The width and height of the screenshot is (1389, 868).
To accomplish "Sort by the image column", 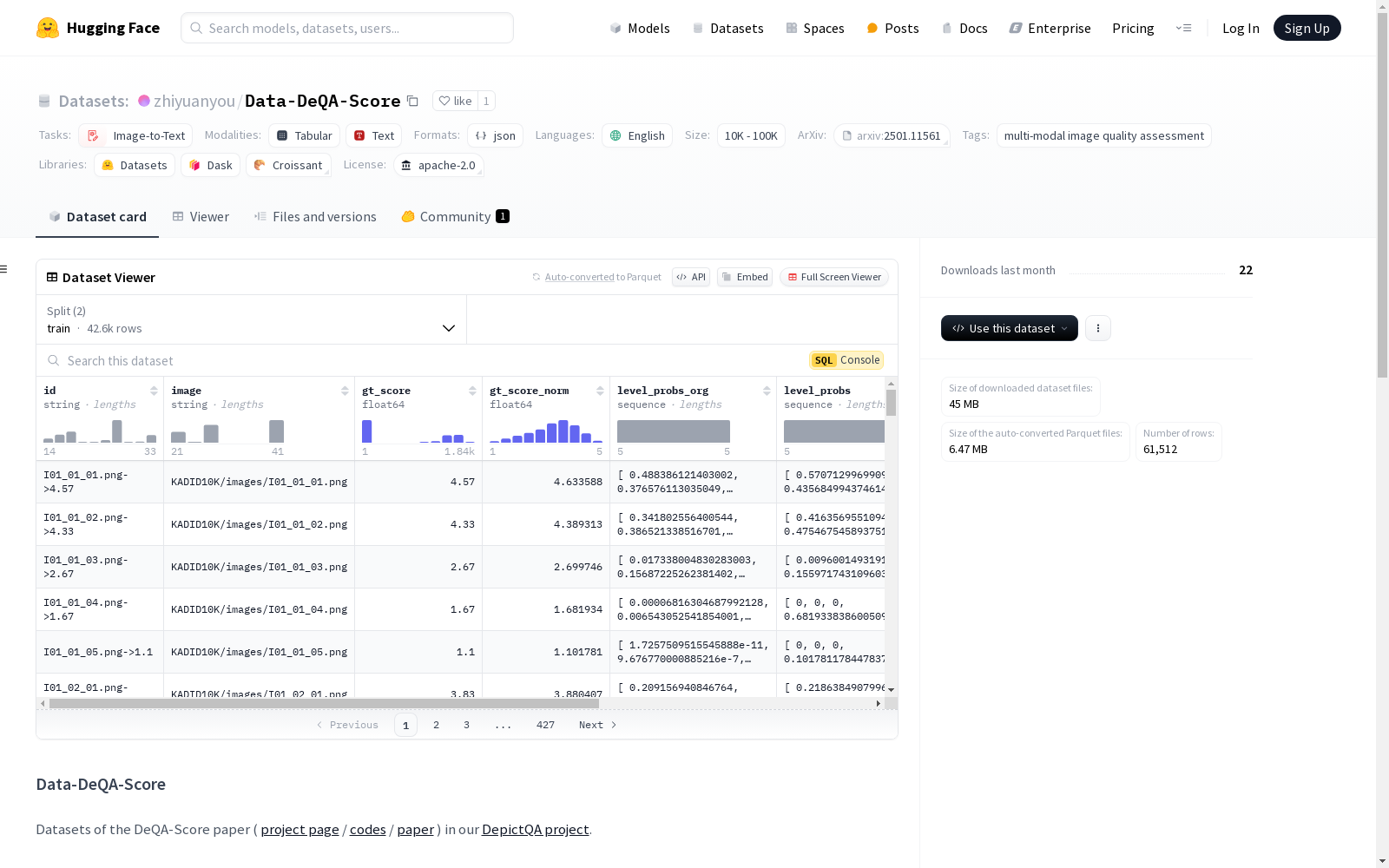I will [345, 391].
